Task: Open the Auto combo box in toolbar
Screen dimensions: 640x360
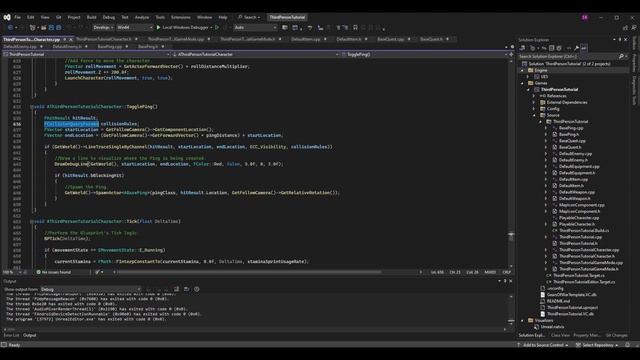Action: [256, 27]
